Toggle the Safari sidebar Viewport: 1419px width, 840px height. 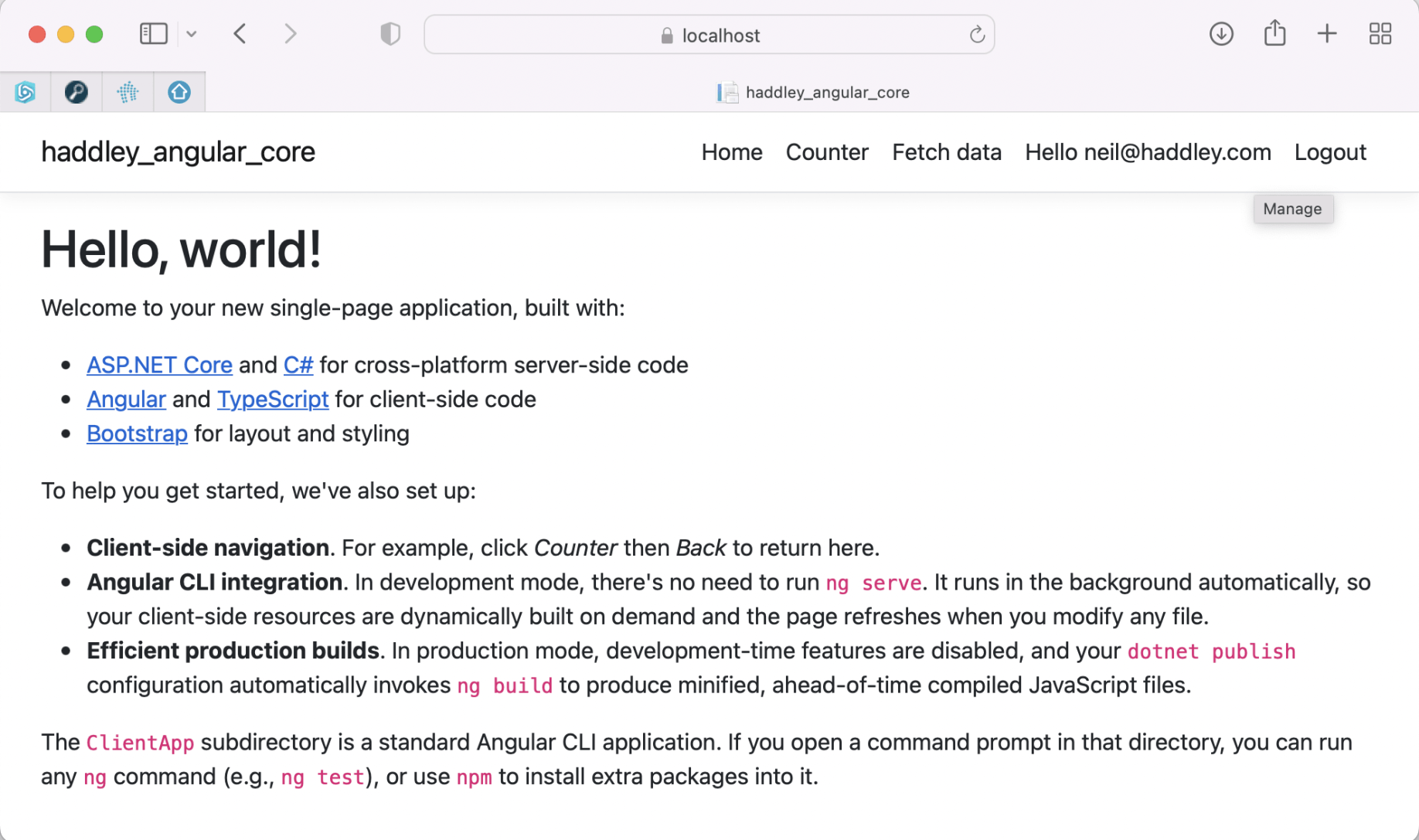[153, 34]
